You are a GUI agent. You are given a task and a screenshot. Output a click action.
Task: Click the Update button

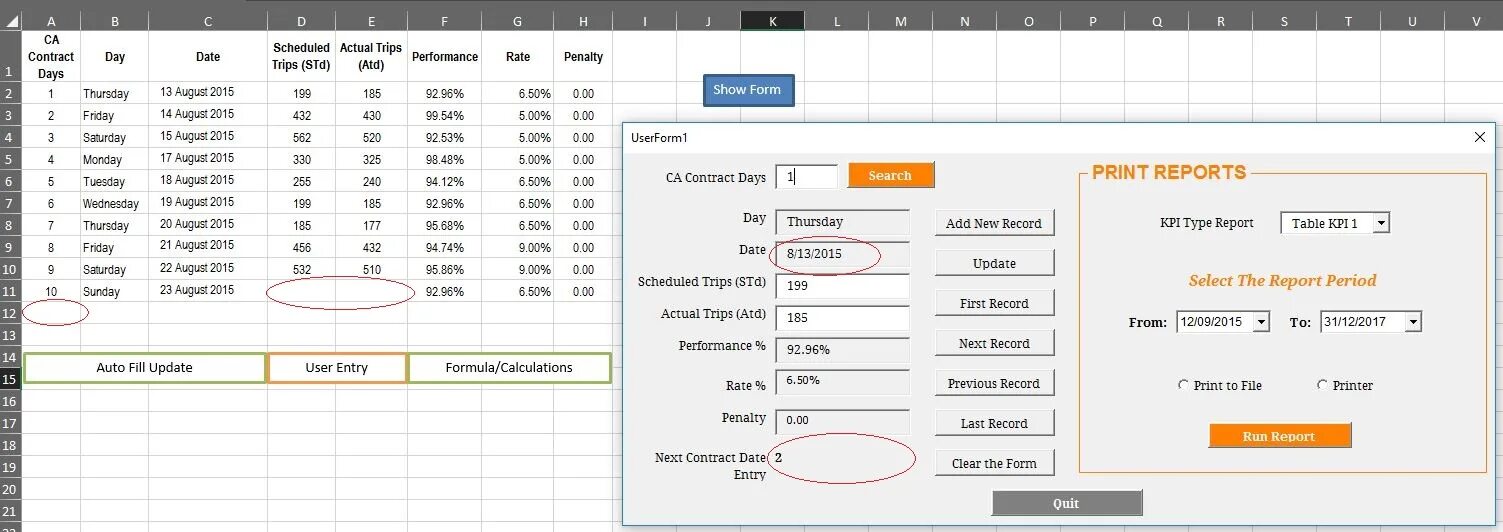coord(994,263)
